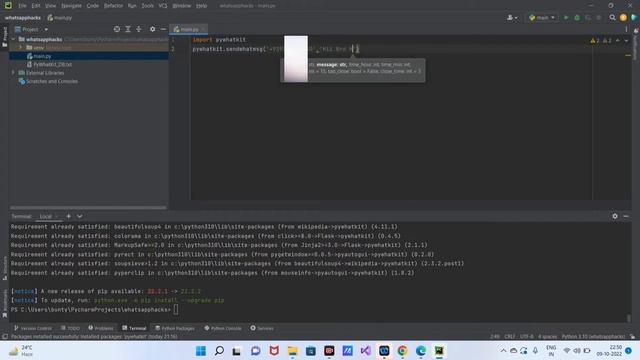Click the Debug bug icon
The width and height of the screenshot is (640, 360).
(x=577, y=18)
